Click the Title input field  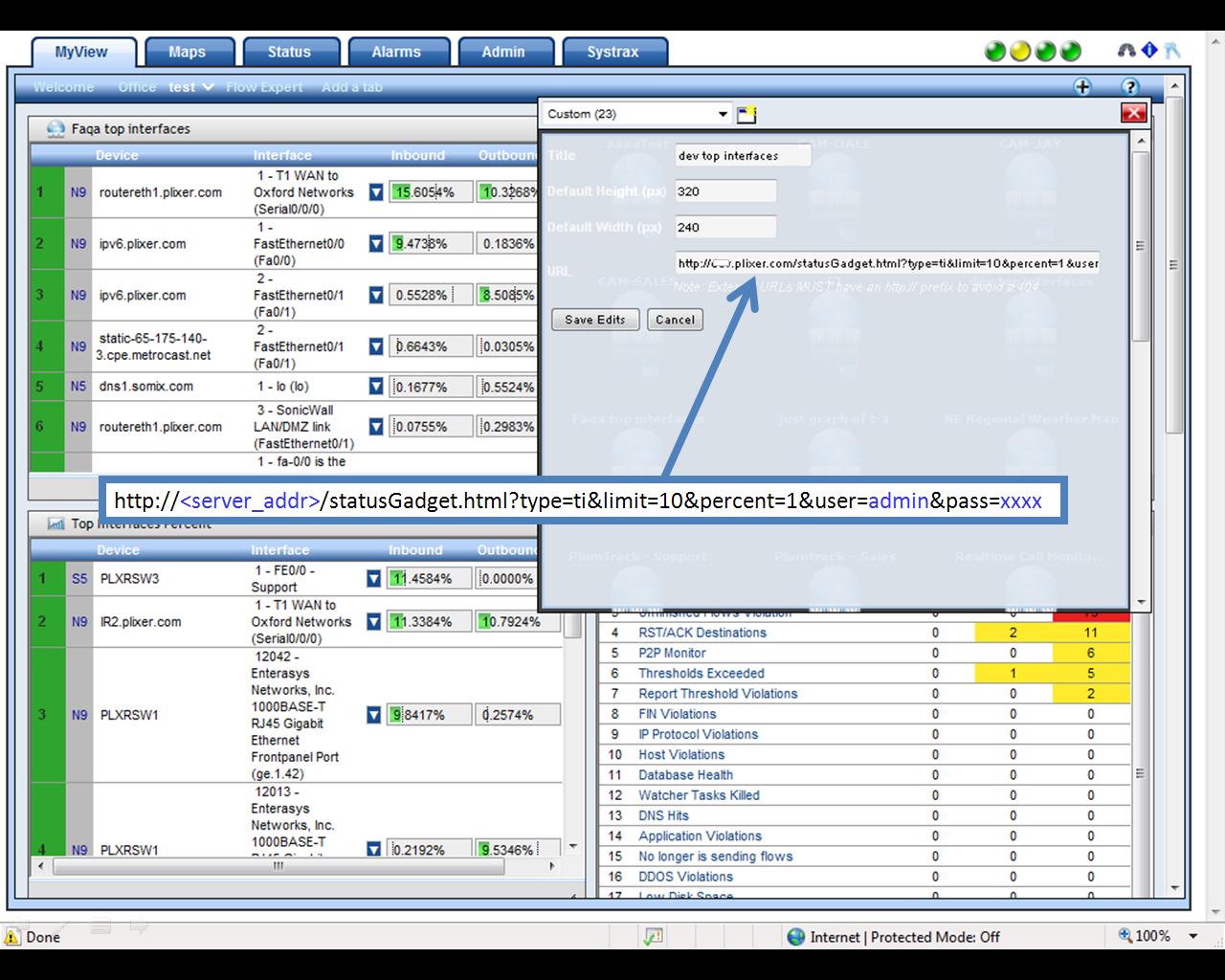point(743,155)
